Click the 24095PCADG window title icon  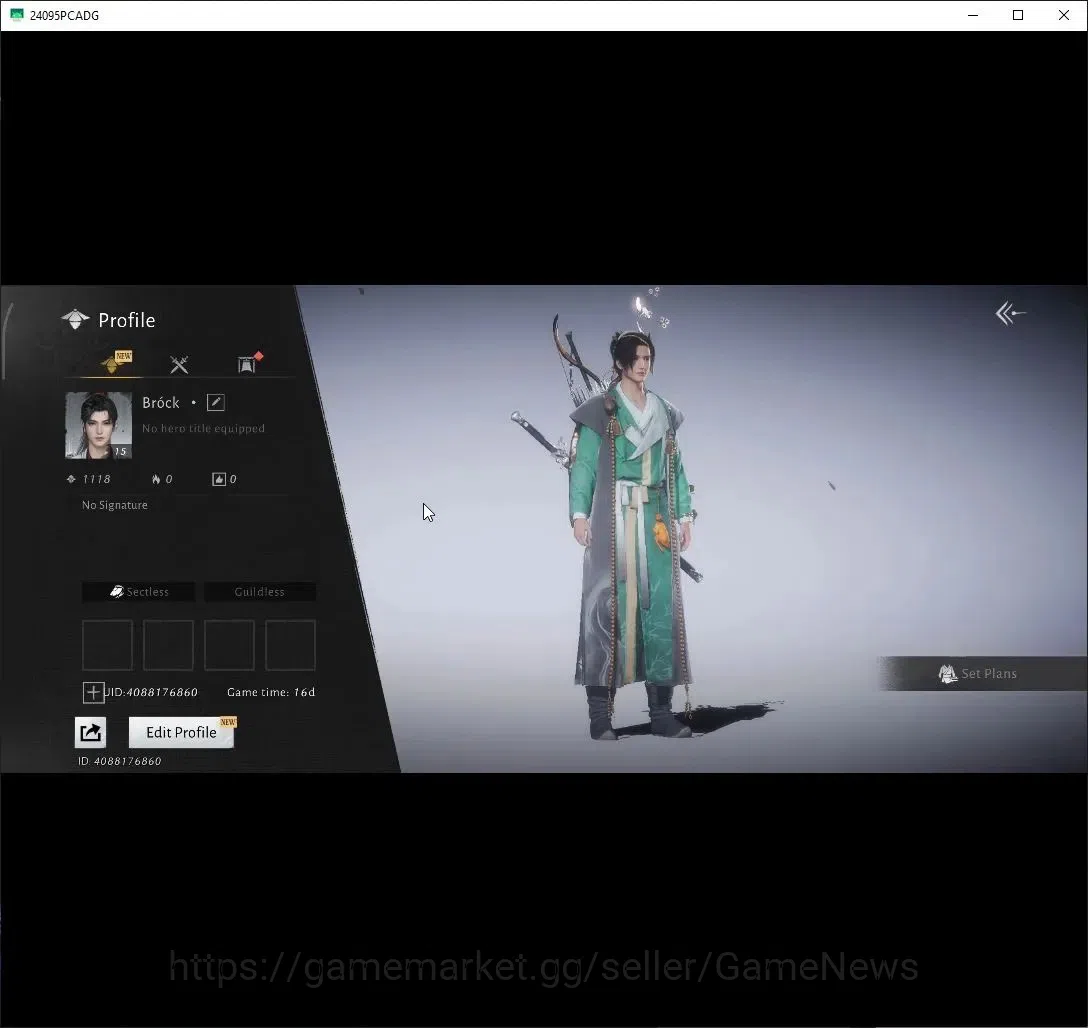tap(17, 15)
